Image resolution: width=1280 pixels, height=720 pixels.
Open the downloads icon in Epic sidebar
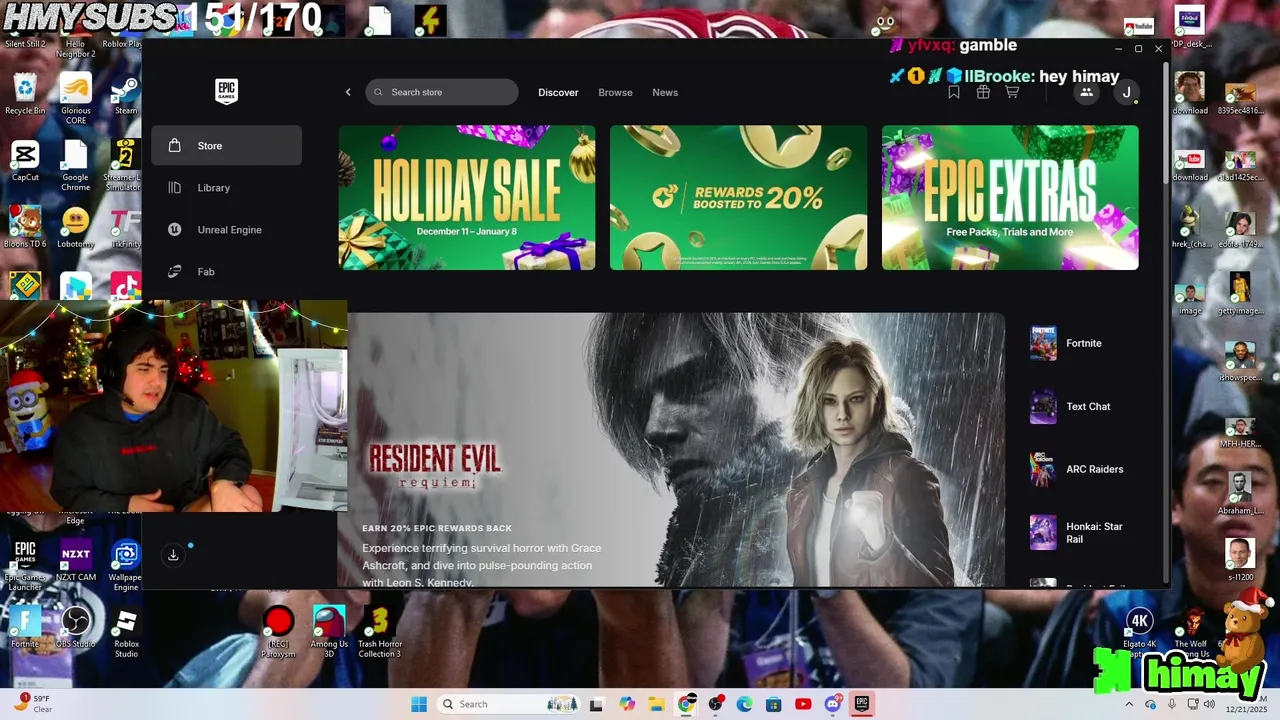tap(173, 555)
